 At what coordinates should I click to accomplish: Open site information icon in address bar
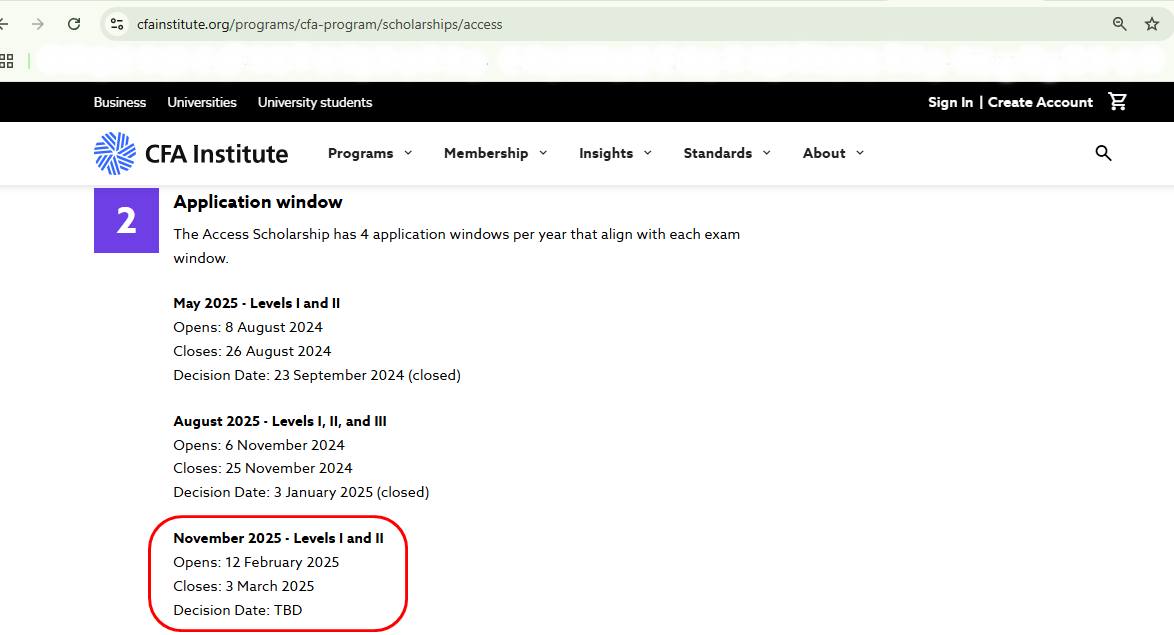coord(117,24)
